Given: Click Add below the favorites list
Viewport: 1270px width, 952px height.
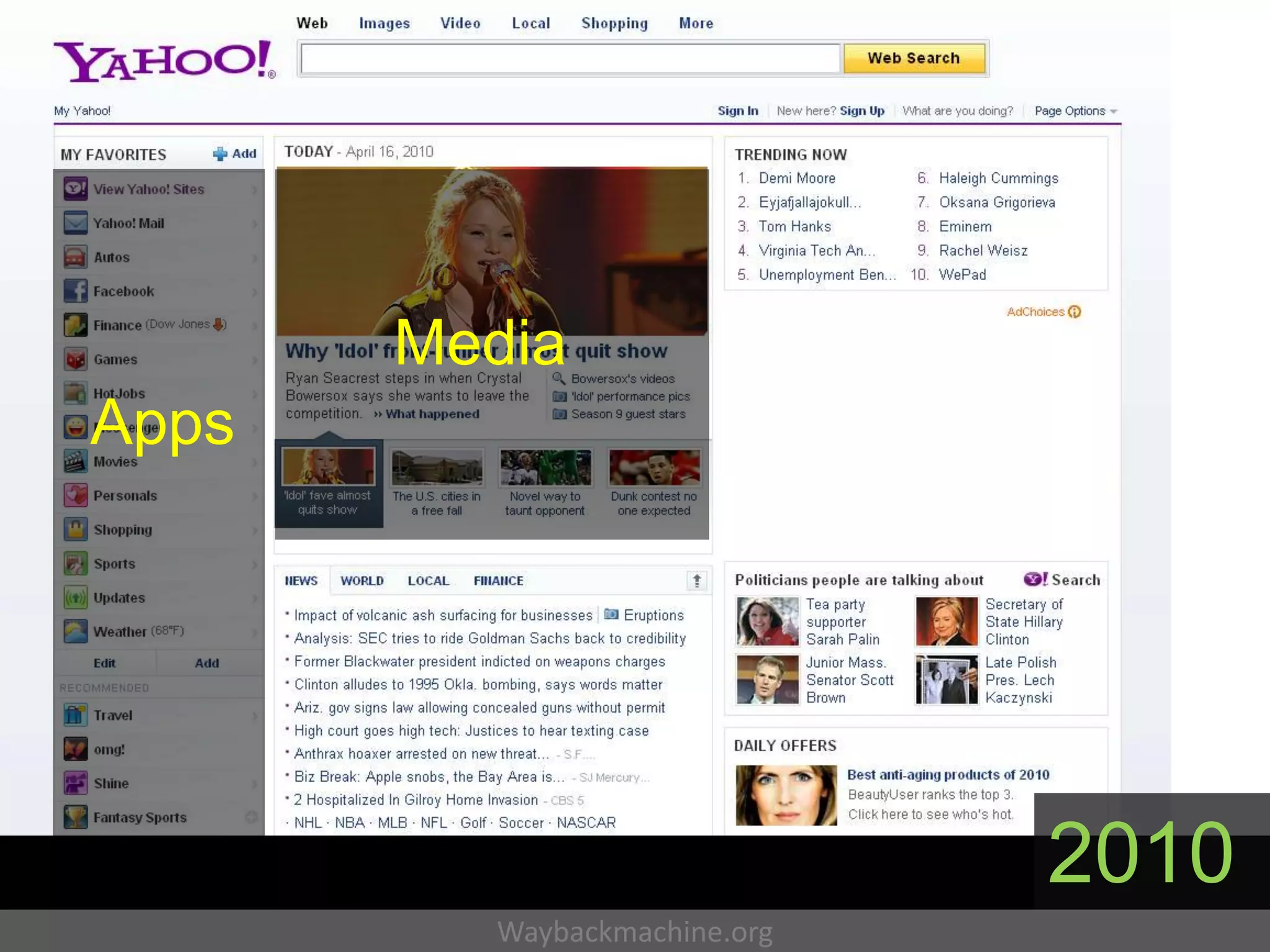Looking at the screenshot, I should pyautogui.click(x=206, y=663).
